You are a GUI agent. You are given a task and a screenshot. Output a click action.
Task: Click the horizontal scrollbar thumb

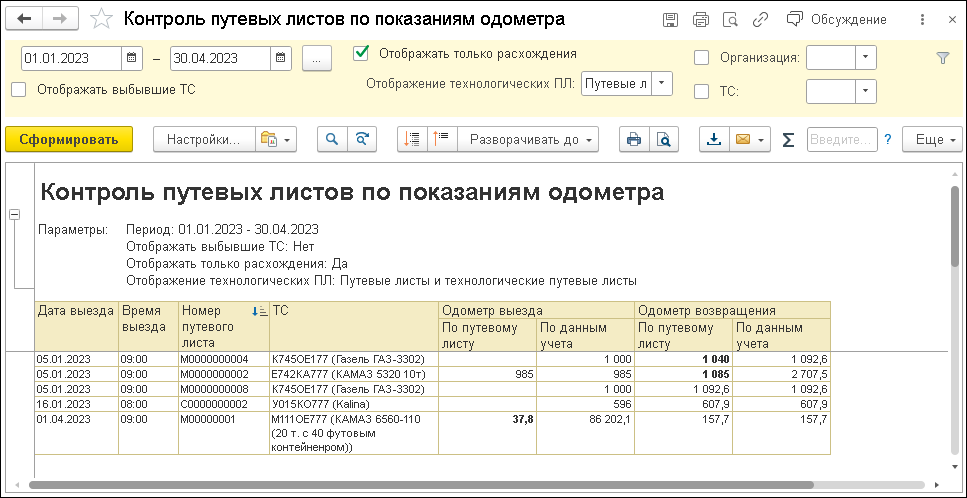point(421,485)
